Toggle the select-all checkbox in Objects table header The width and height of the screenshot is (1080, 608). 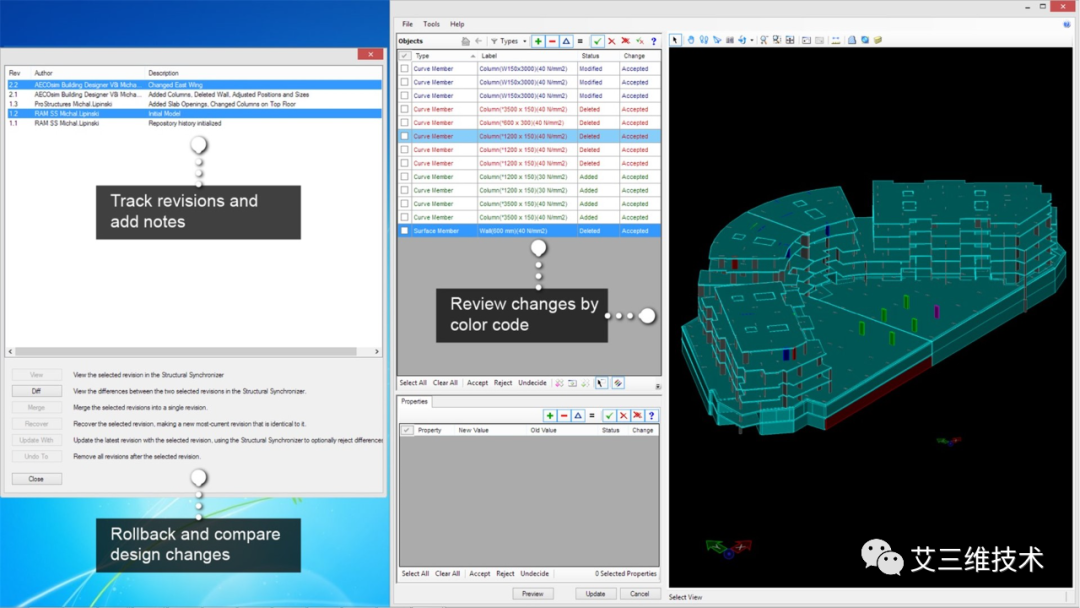(405, 56)
